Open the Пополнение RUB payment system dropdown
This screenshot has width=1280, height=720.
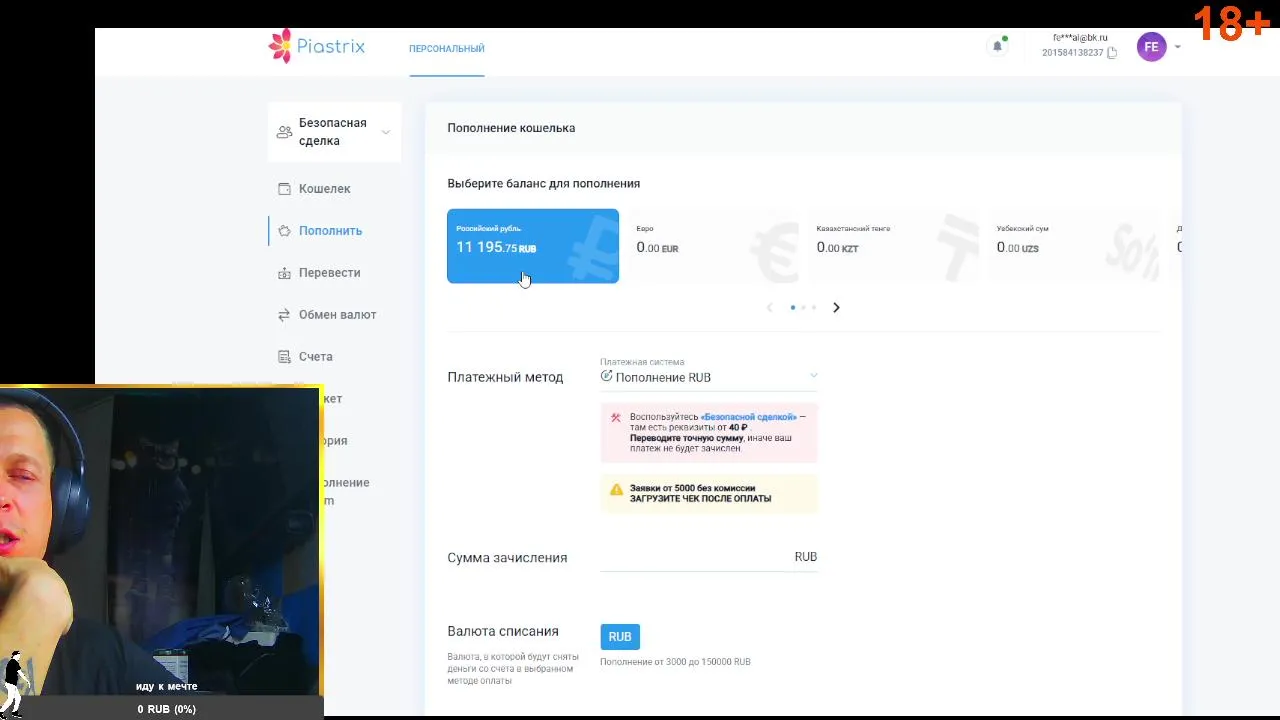(x=709, y=377)
